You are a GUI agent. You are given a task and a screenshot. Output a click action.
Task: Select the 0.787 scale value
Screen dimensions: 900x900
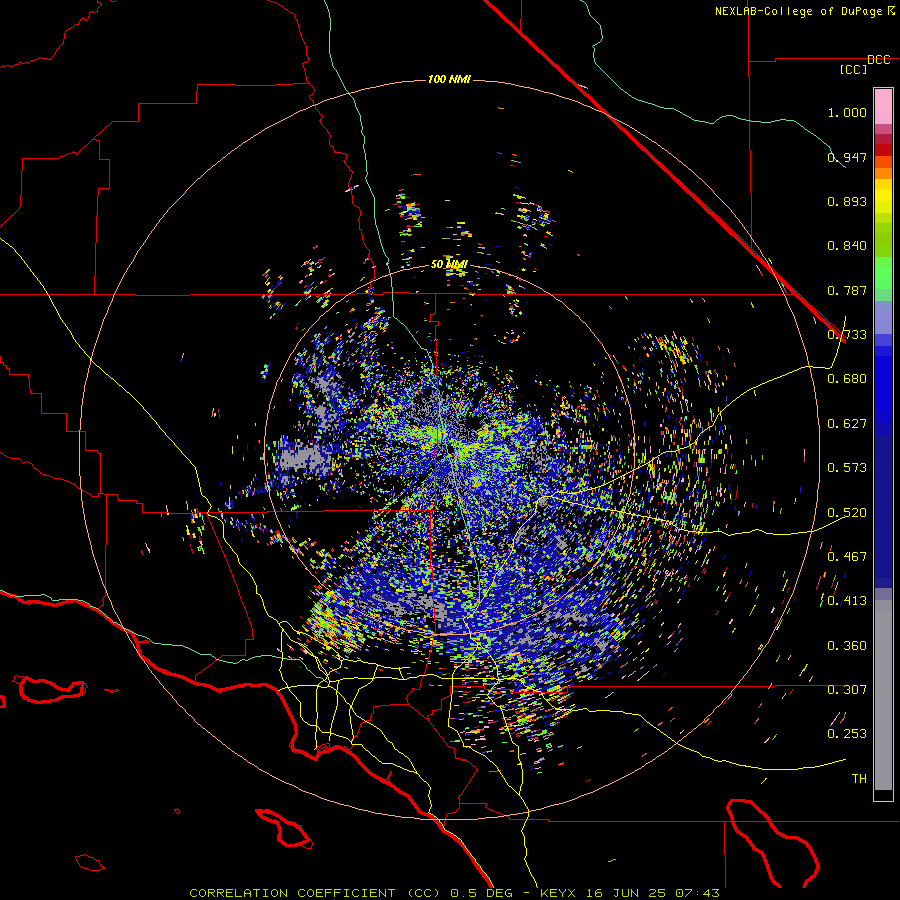click(847, 290)
